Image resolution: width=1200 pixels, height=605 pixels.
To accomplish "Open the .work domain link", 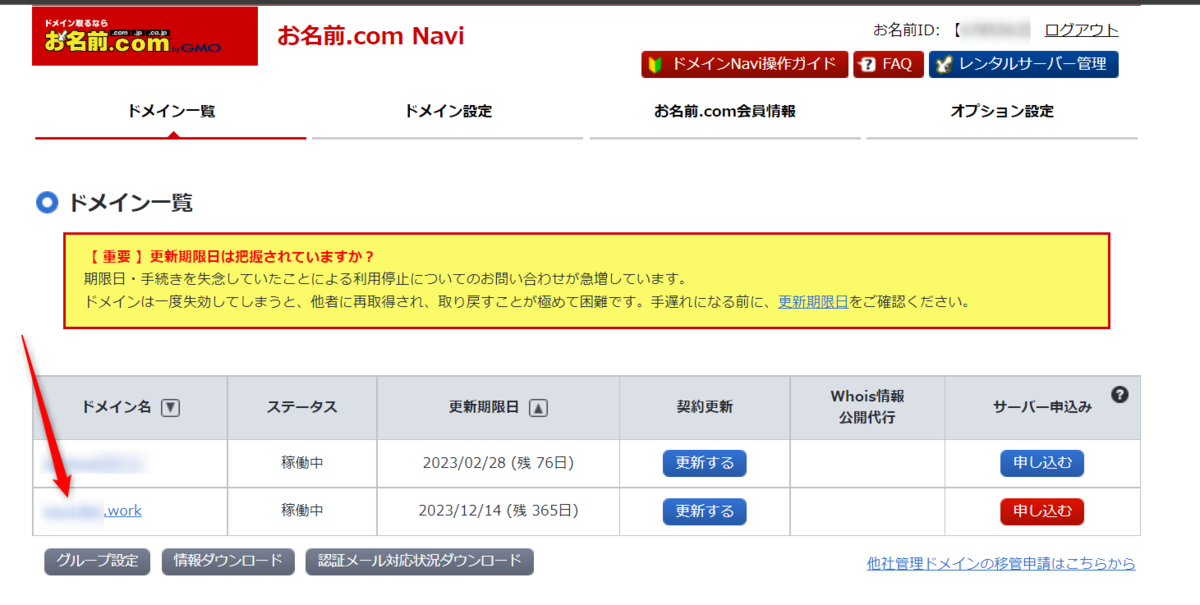I will click(92, 511).
